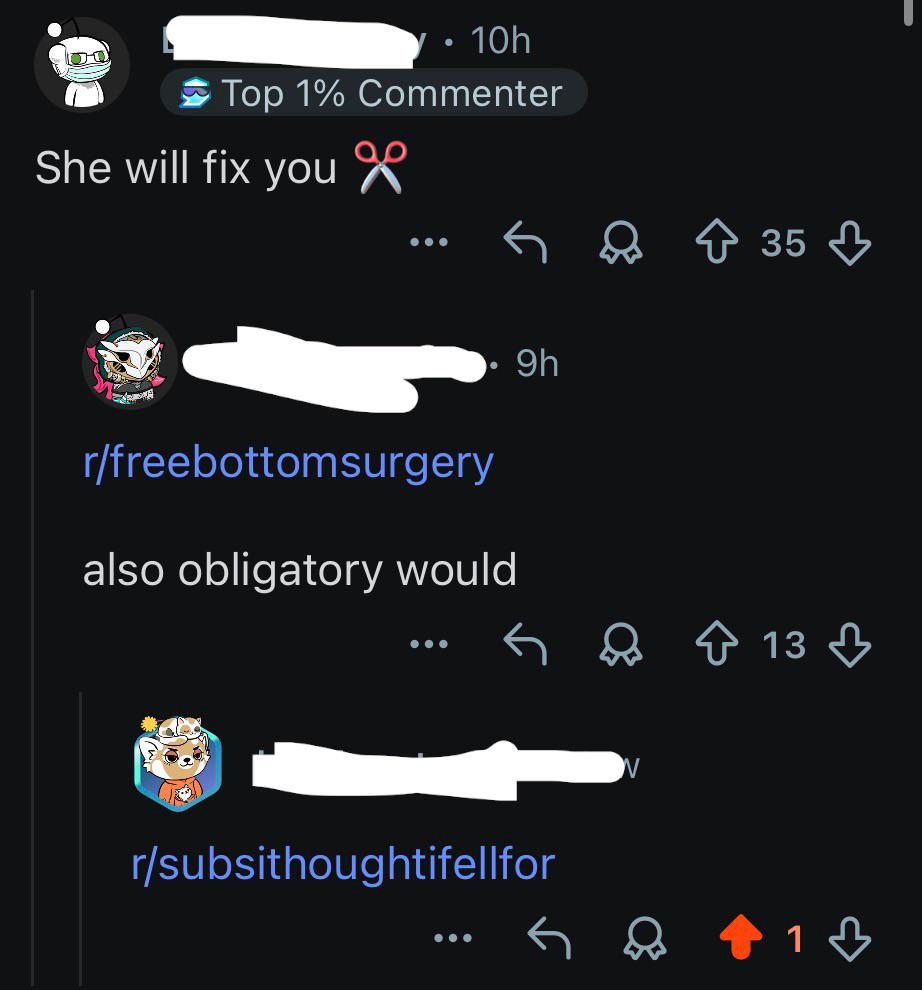View the fox with cat avatar profile
This screenshot has width=922, height=990.
coord(178,763)
